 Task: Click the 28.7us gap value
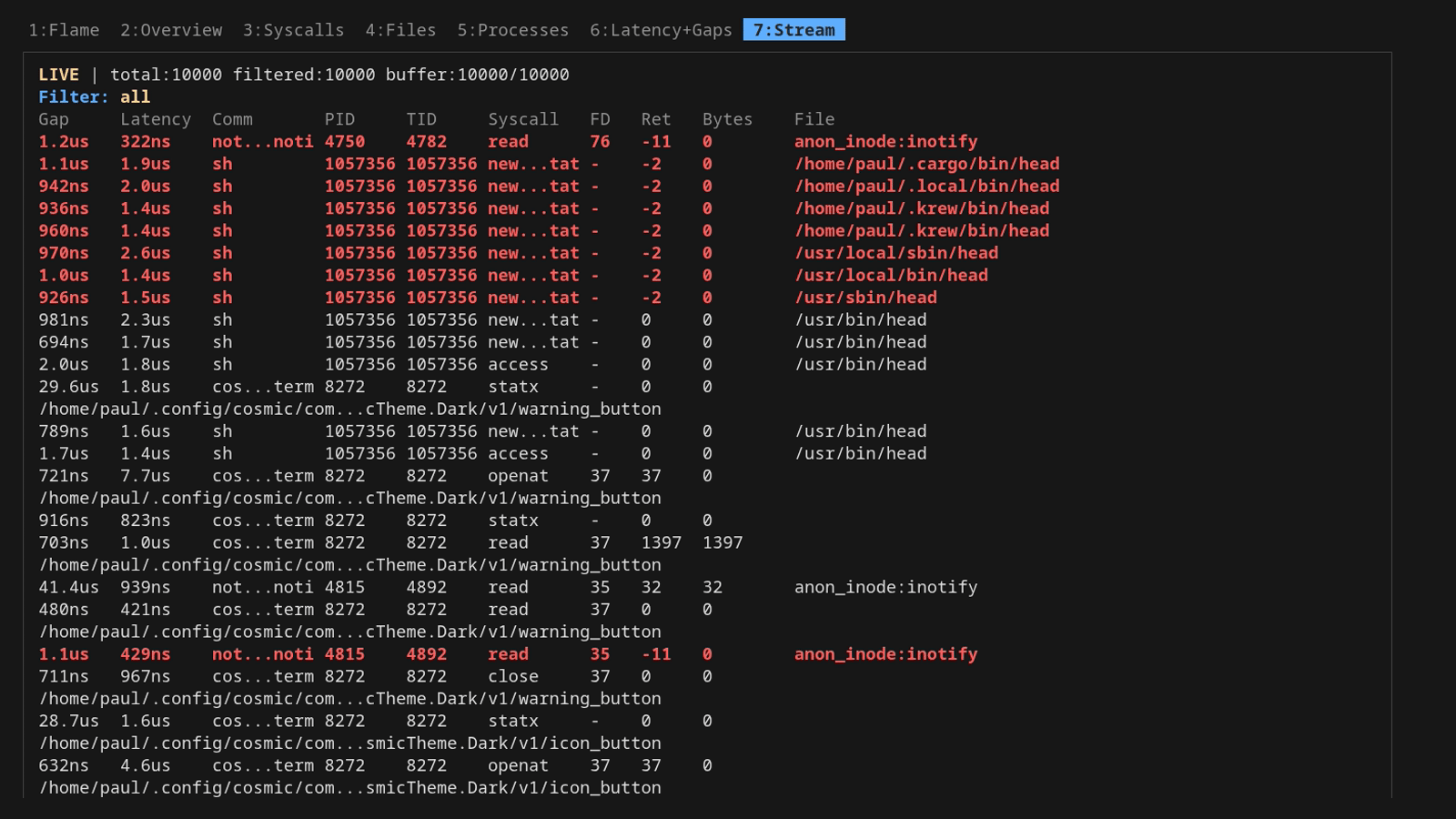click(x=68, y=721)
